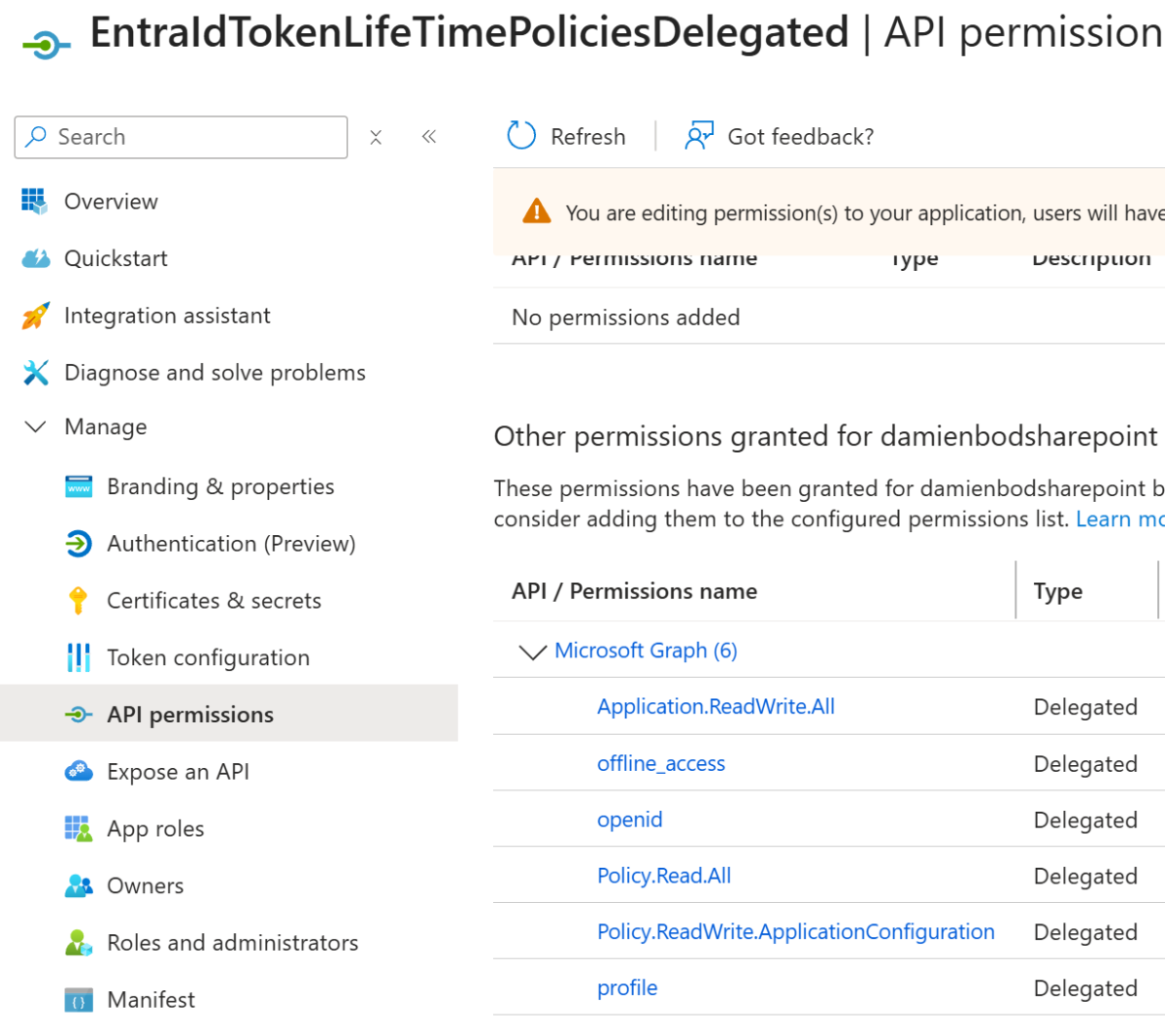Screen dimensions: 1165x1036
Task: Select API permissions in sidebar
Action: click(229, 714)
